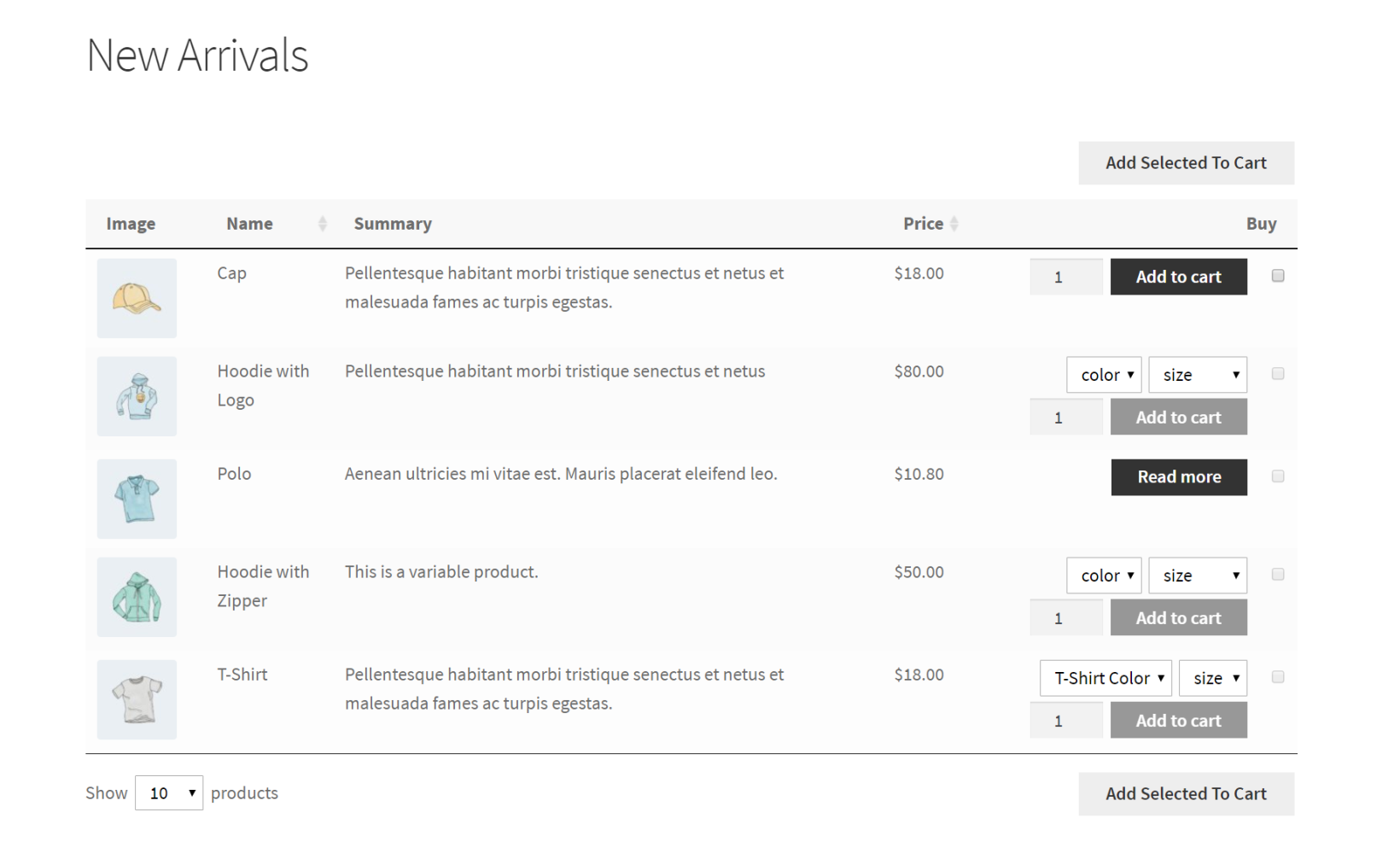Add the Cap to the cart
The image size is (1400, 859).
[x=1178, y=276]
